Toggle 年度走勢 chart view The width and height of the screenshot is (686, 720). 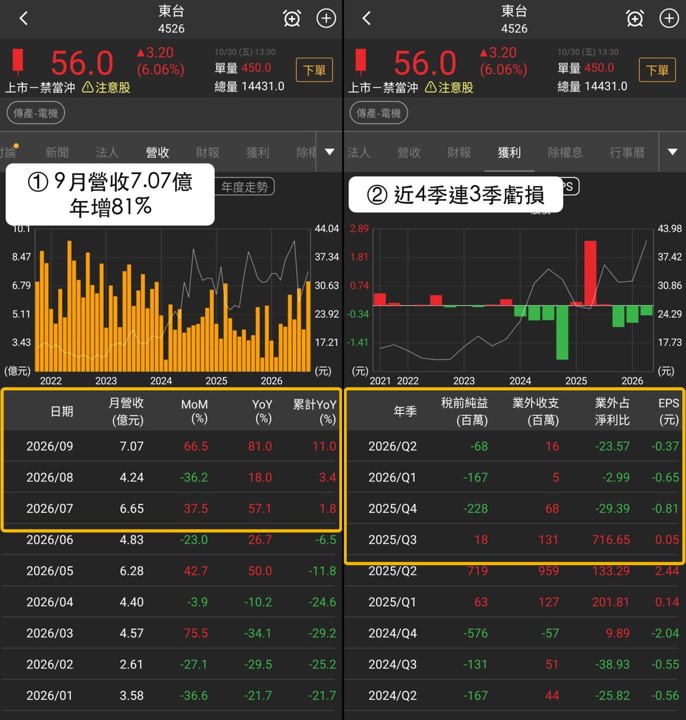pyautogui.click(x=245, y=187)
